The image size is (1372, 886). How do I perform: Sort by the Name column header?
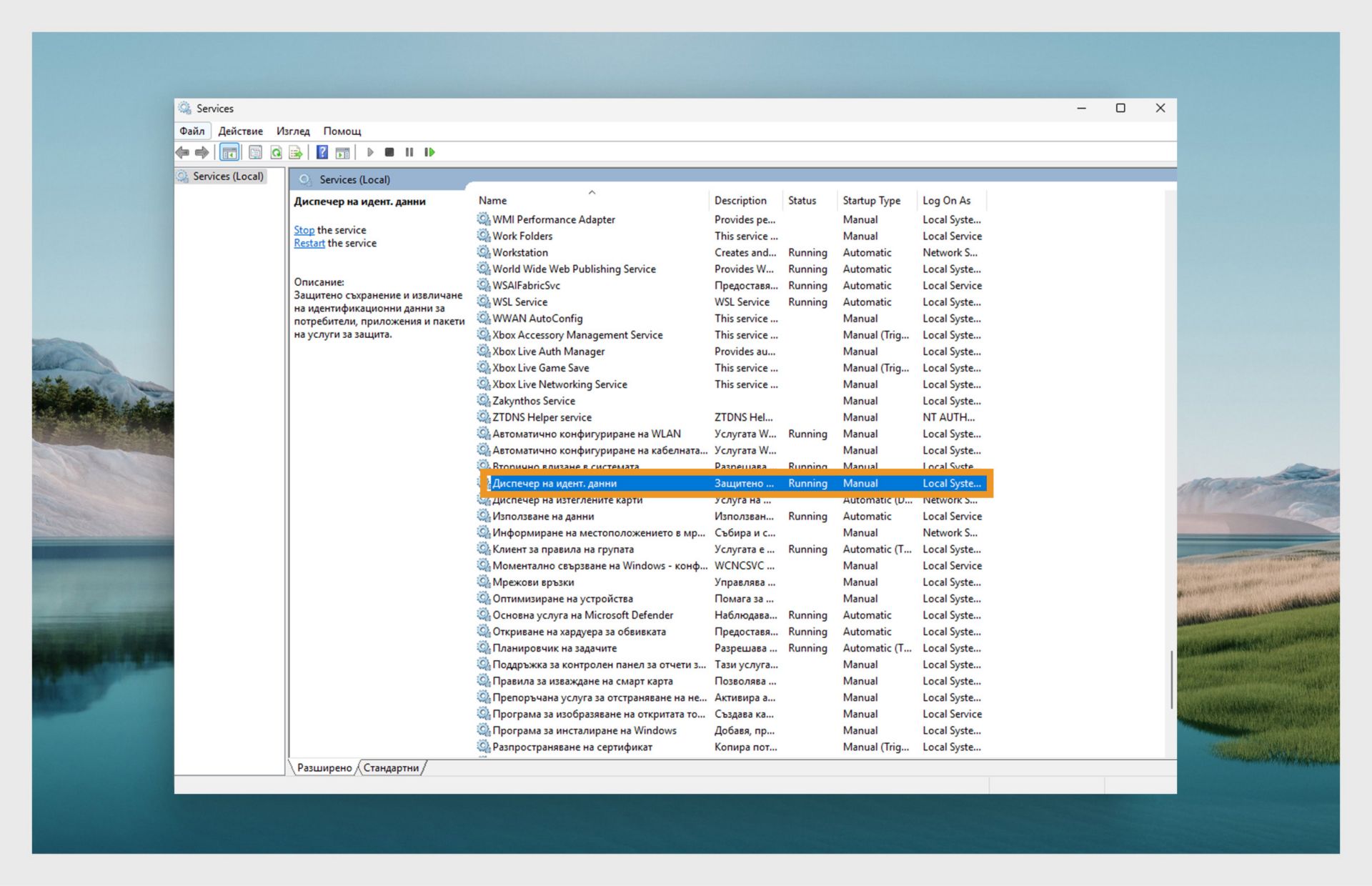click(x=493, y=201)
